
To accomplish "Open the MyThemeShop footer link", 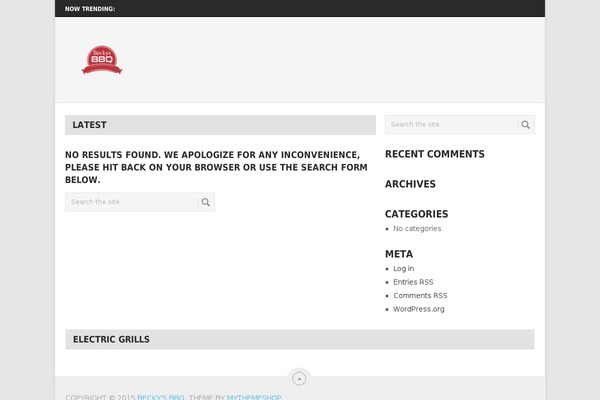I will click(254, 397).
